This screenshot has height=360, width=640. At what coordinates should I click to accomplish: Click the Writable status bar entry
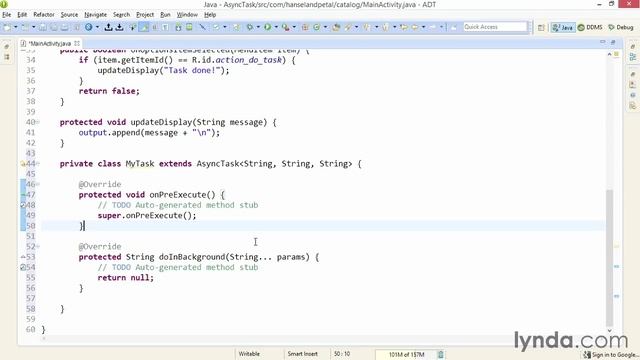249,354
